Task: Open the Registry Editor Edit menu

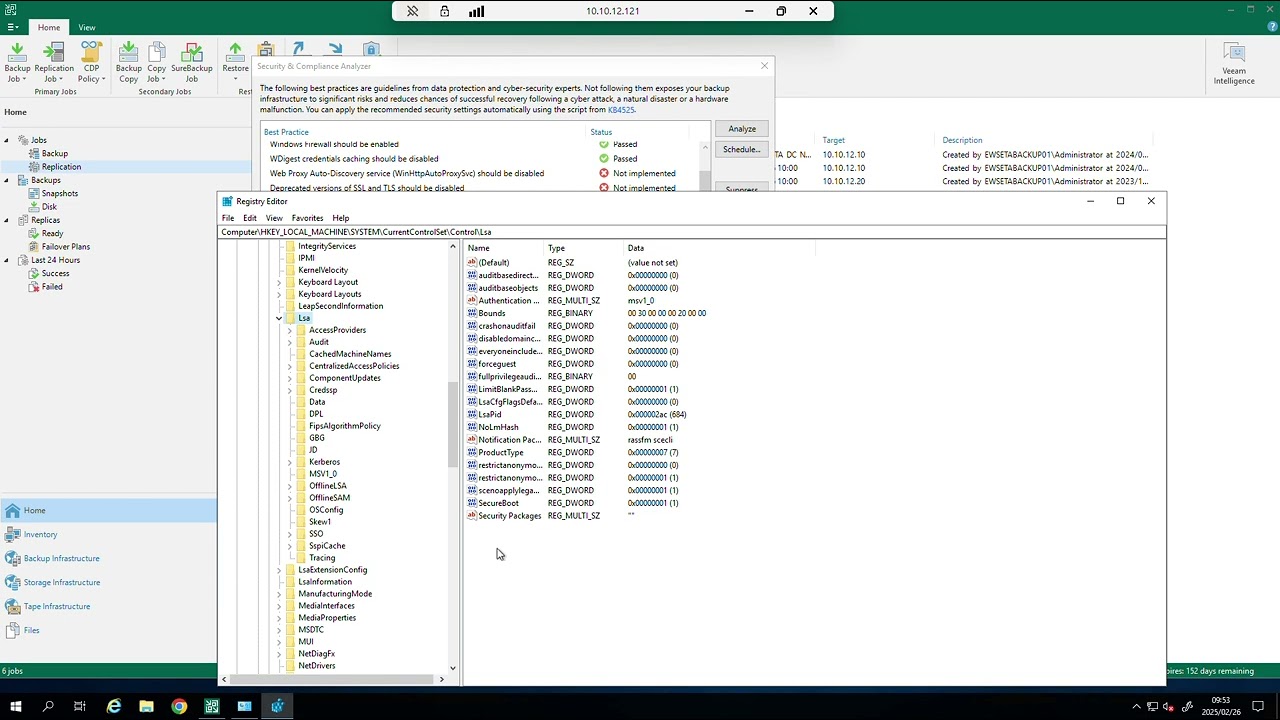Action: click(x=250, y=218)
